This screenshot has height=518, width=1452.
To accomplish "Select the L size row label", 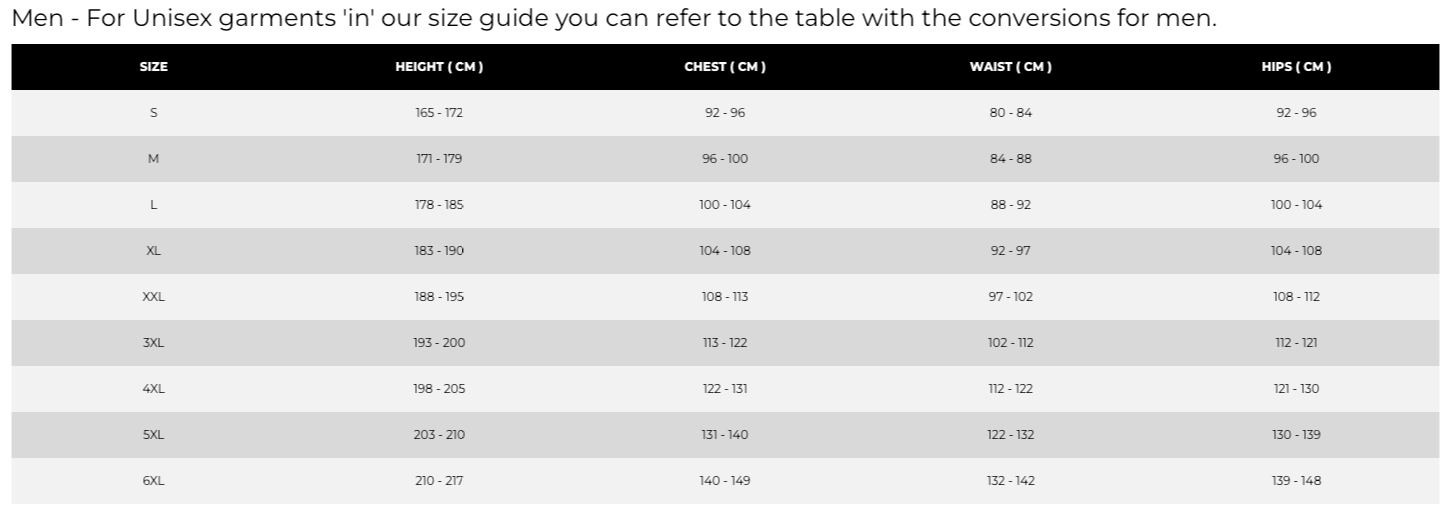I will 153,205.
